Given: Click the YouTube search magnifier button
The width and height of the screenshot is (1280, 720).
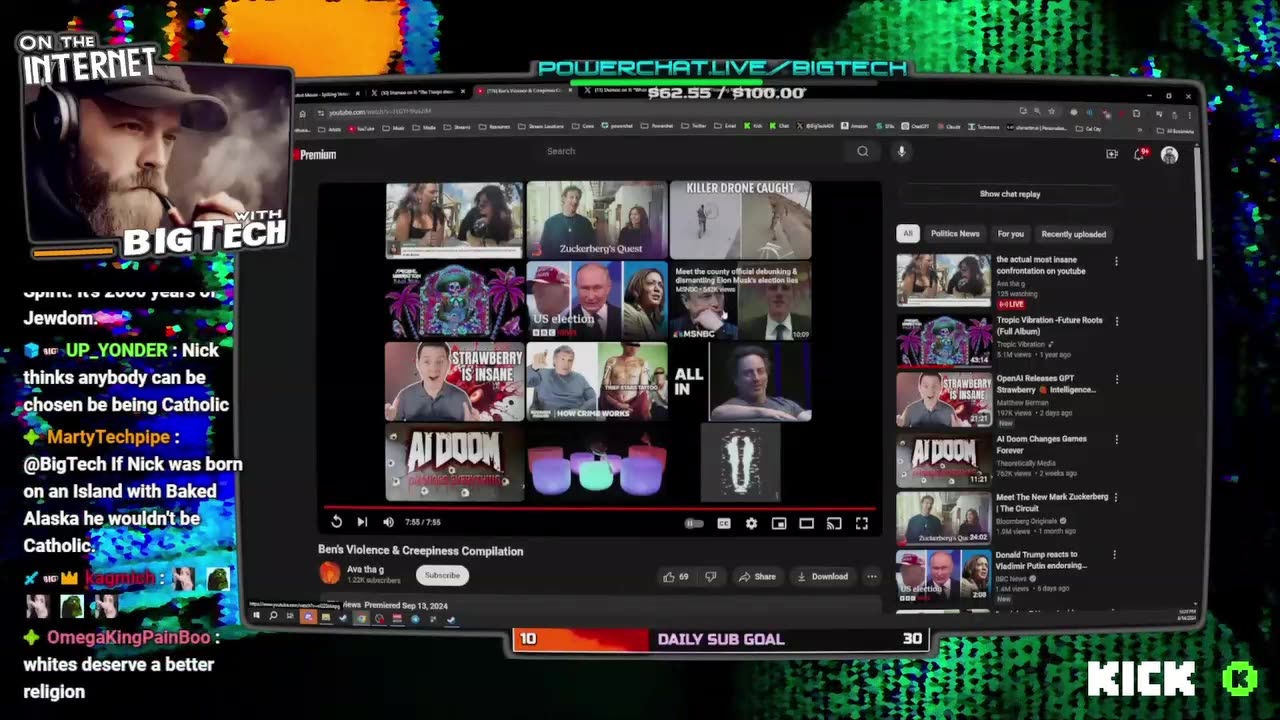Looking at the screenshot, I should pos(862,151).
